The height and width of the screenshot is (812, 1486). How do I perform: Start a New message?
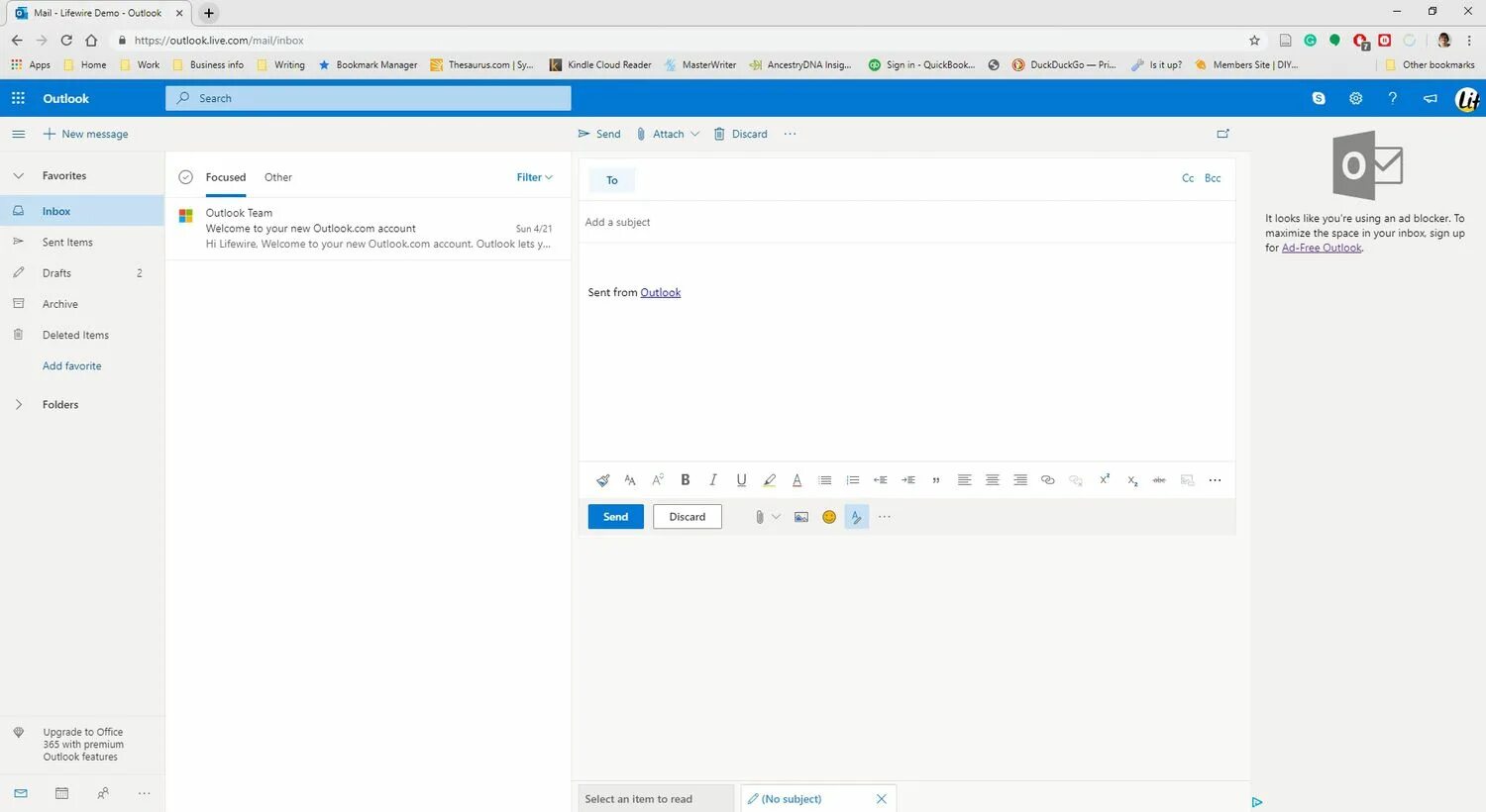click(x=85, y=134)
